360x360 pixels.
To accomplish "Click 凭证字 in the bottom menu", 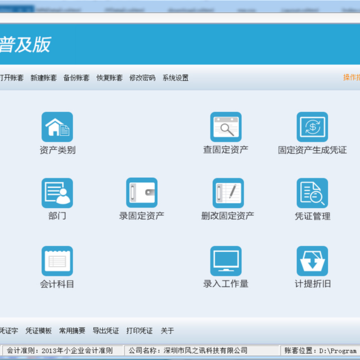I will click(9, 331).
